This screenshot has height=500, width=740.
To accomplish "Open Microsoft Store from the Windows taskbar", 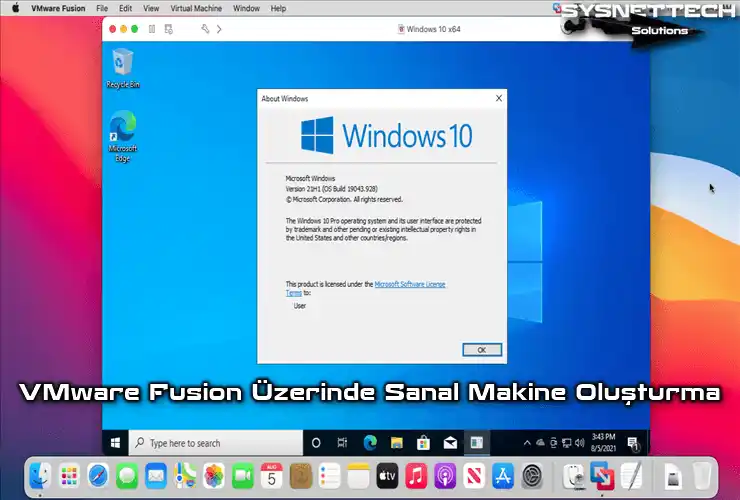I will [423, 443].
